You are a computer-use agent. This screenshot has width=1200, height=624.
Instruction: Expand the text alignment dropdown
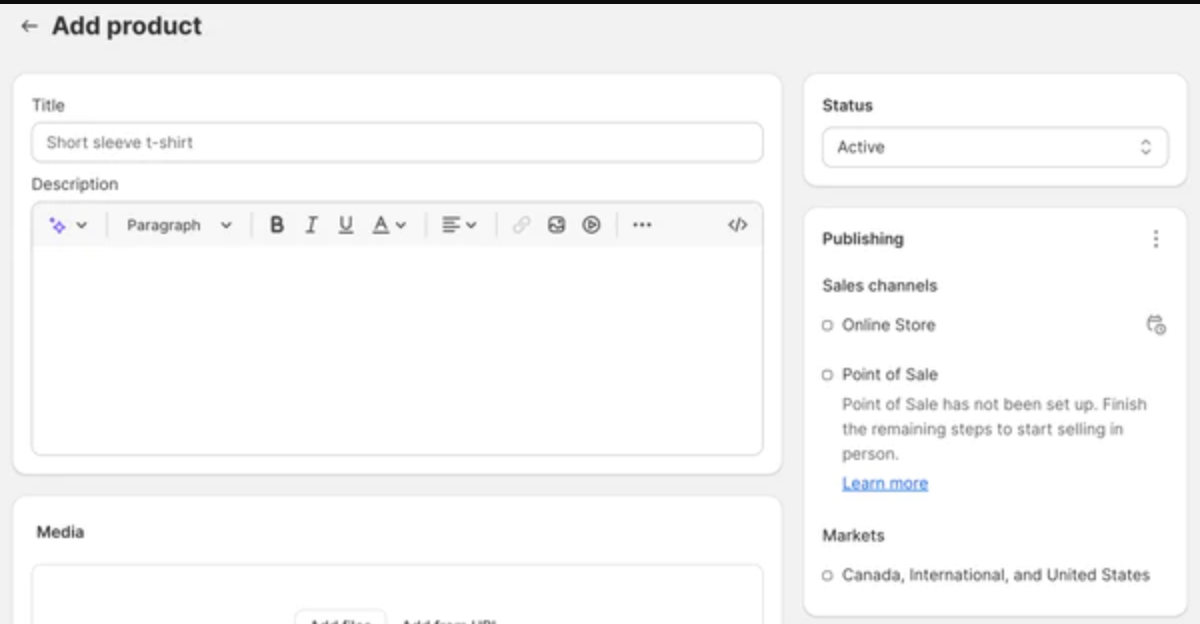pos(459,225)
